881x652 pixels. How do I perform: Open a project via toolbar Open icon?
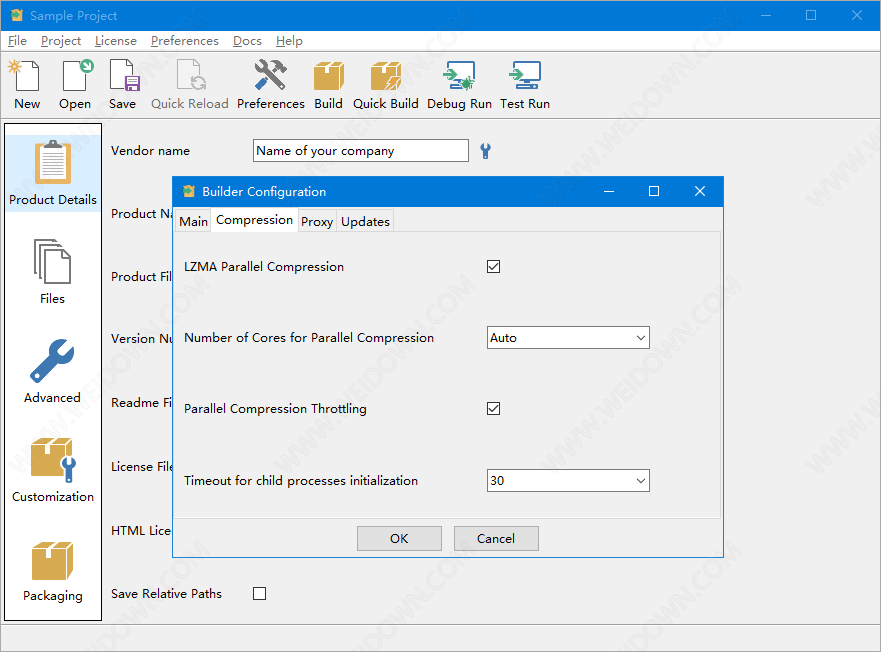coord(75,85)
